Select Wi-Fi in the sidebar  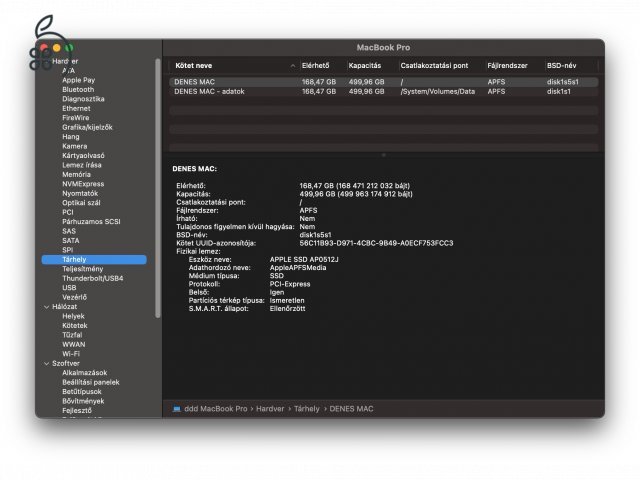pos(71,353)
